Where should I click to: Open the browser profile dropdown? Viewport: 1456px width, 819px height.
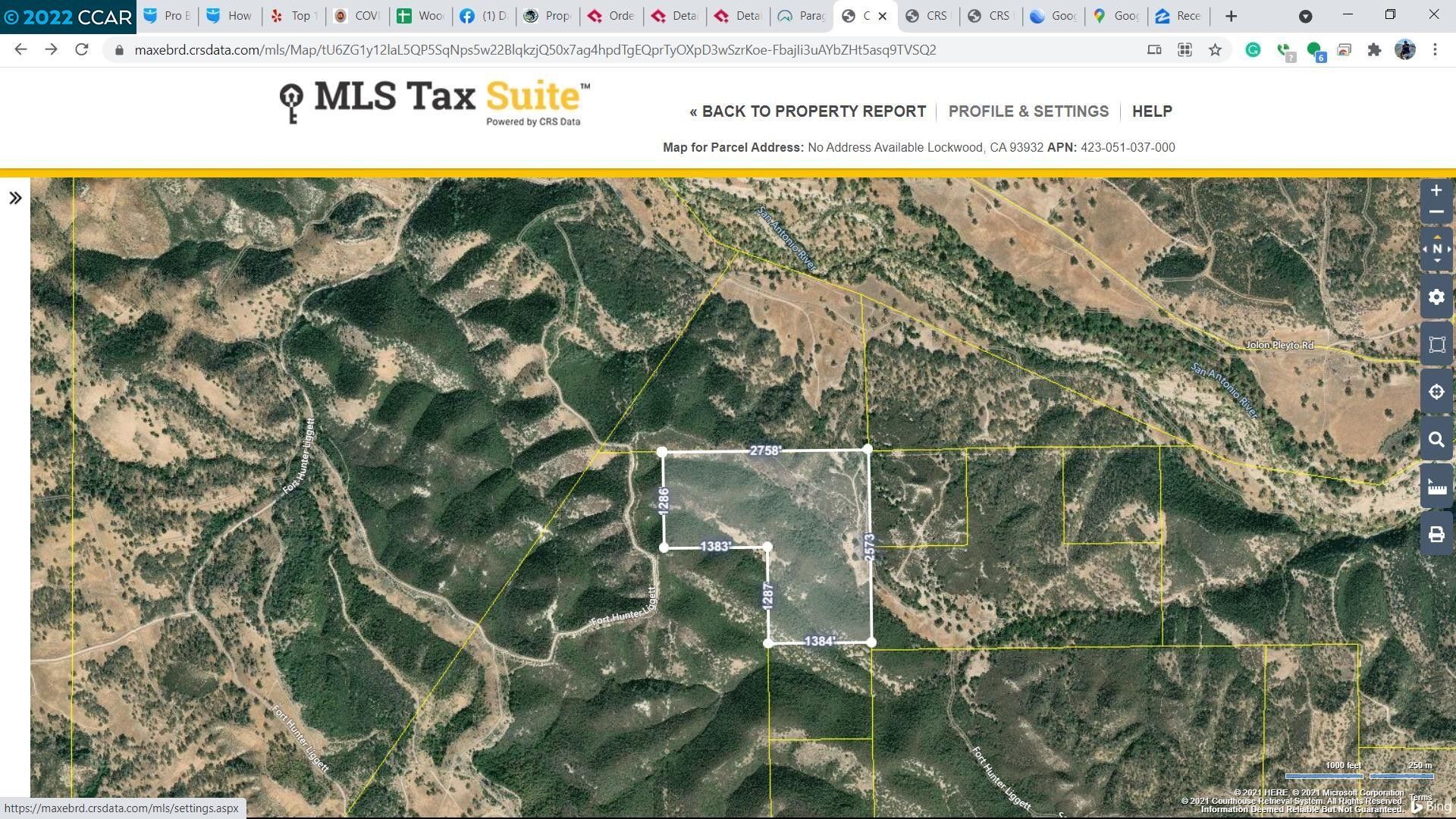coord(1405,49)
